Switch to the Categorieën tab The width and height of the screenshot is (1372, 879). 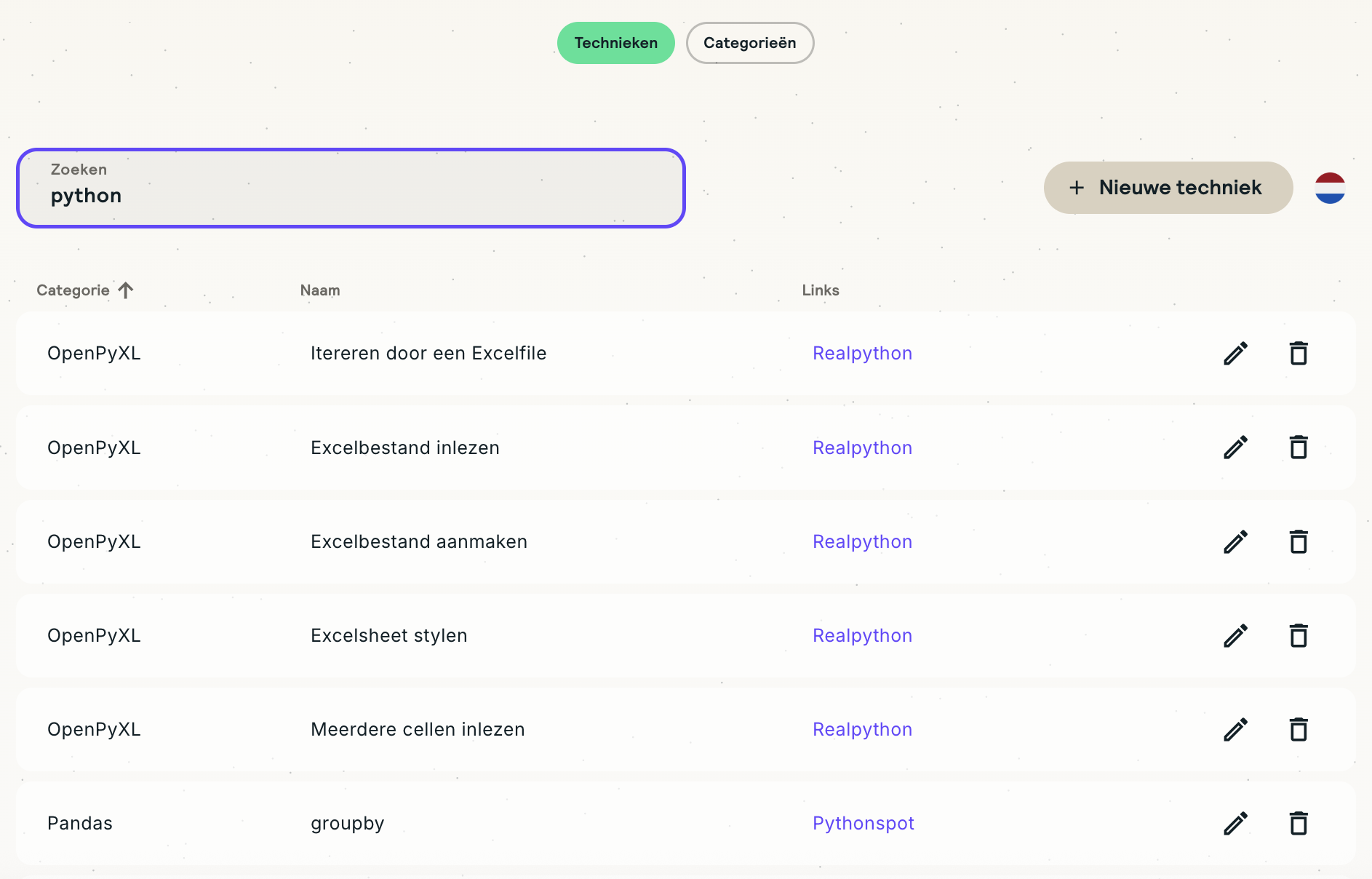749,43
